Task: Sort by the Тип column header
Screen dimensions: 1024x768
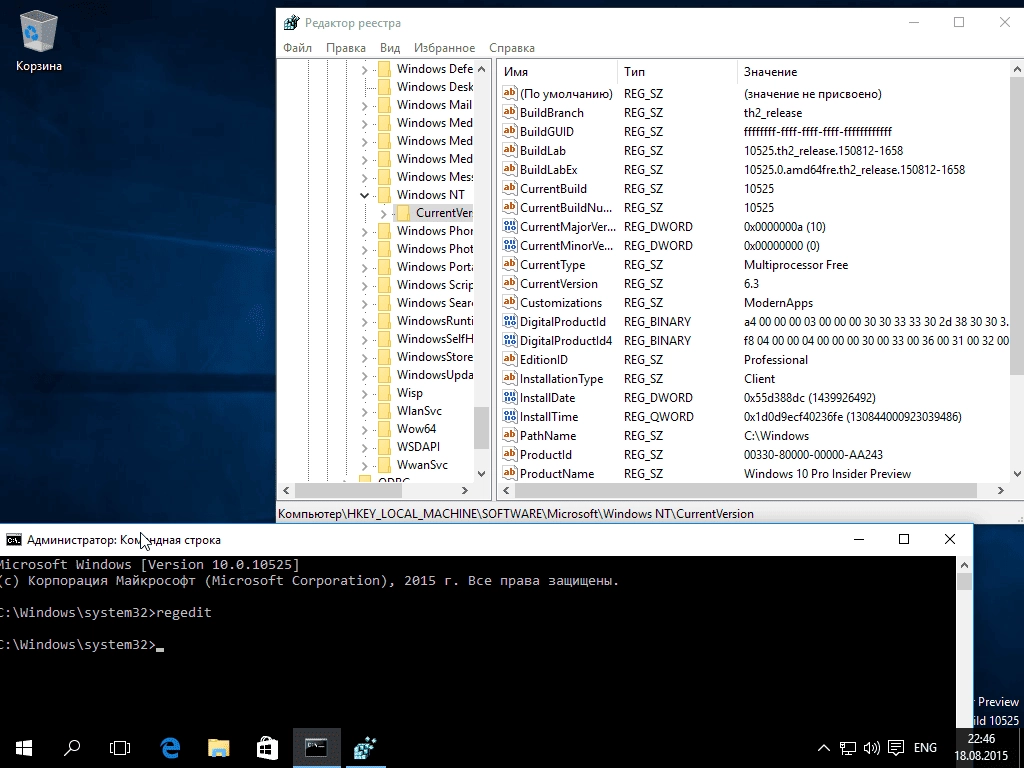Action: click(x=677, y=72)
